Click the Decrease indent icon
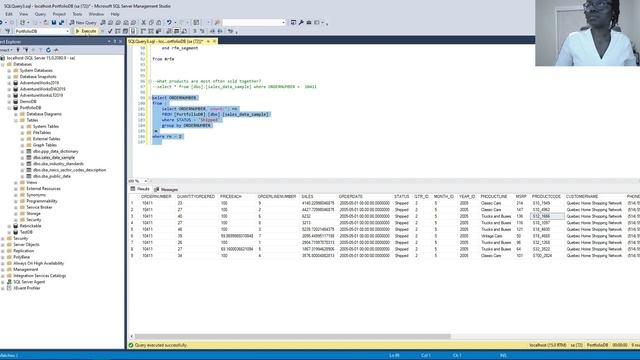Screen dimensions: 640x360 212,31
